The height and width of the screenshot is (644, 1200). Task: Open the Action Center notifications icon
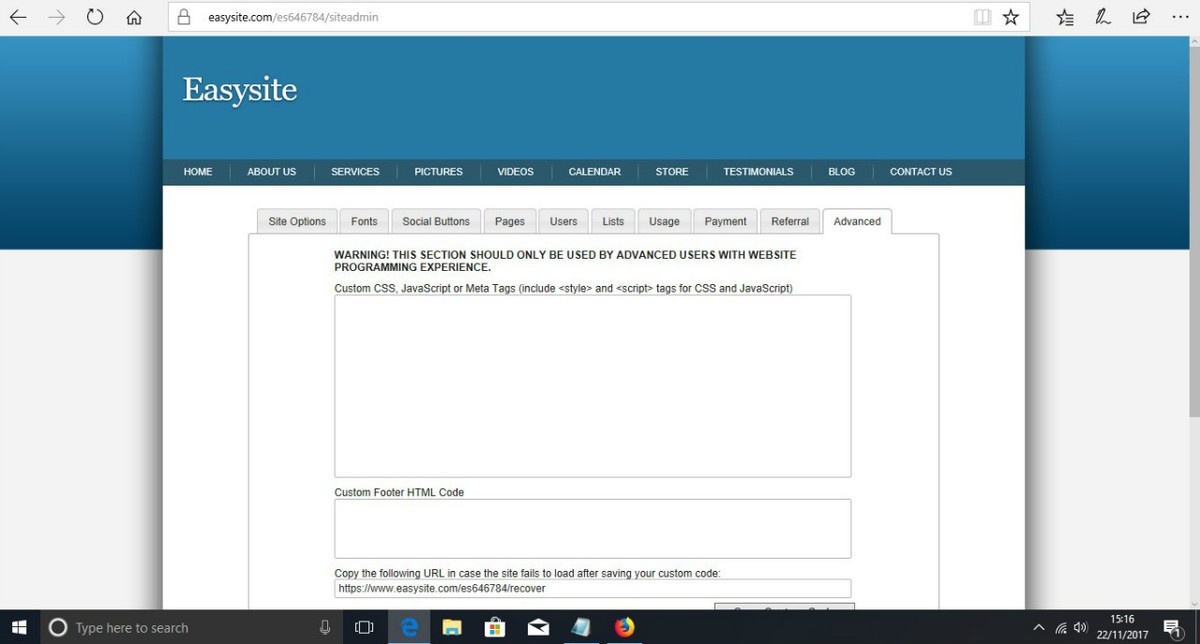coord(1174,627)
